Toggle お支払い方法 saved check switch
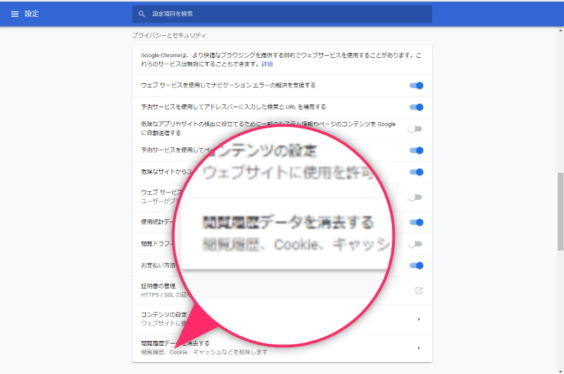This screenshot has height=374, width=564. [416, 265]
